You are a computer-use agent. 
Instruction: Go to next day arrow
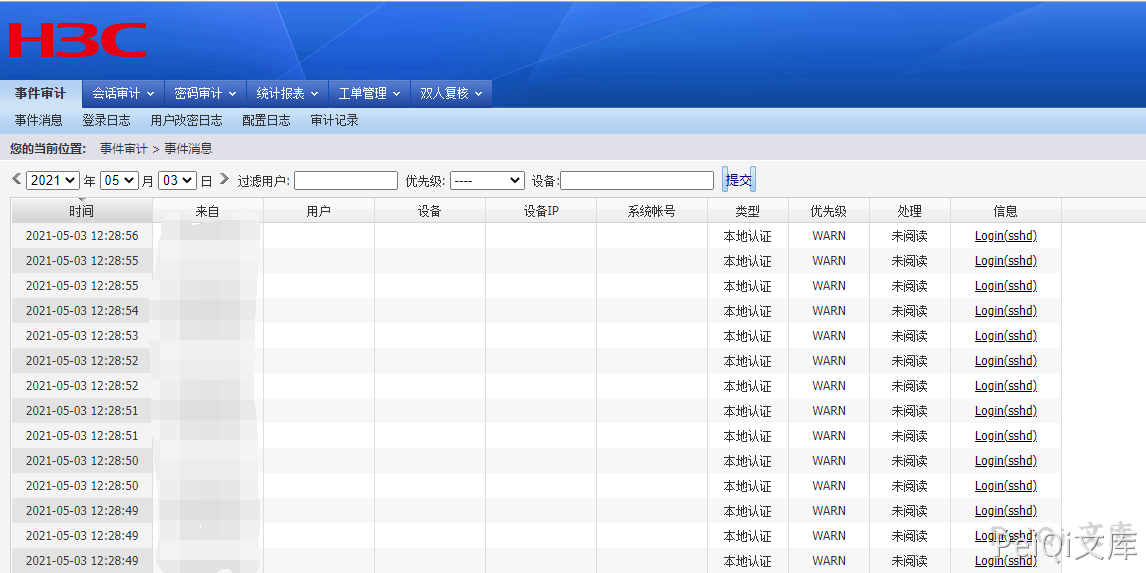click(224, 179)
